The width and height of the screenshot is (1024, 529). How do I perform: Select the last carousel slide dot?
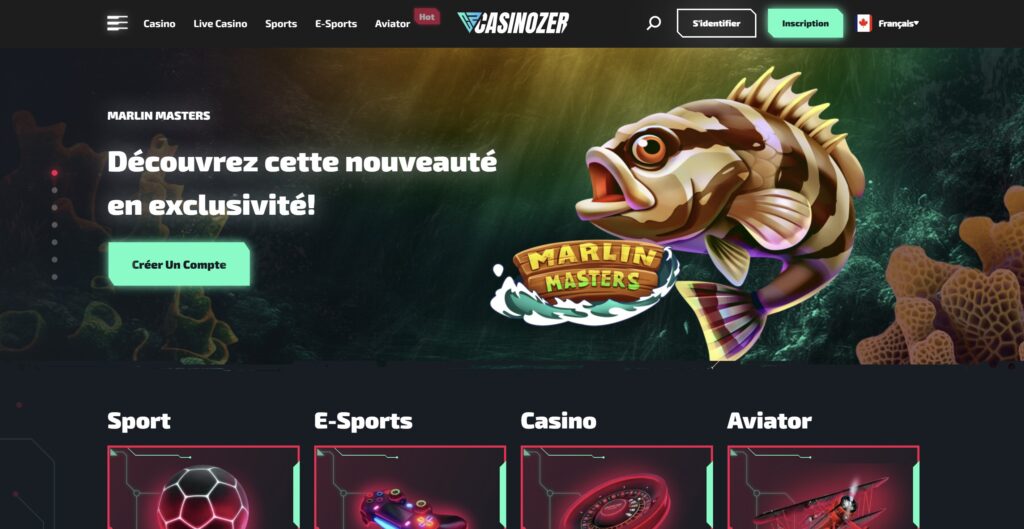tap(54, 277)
